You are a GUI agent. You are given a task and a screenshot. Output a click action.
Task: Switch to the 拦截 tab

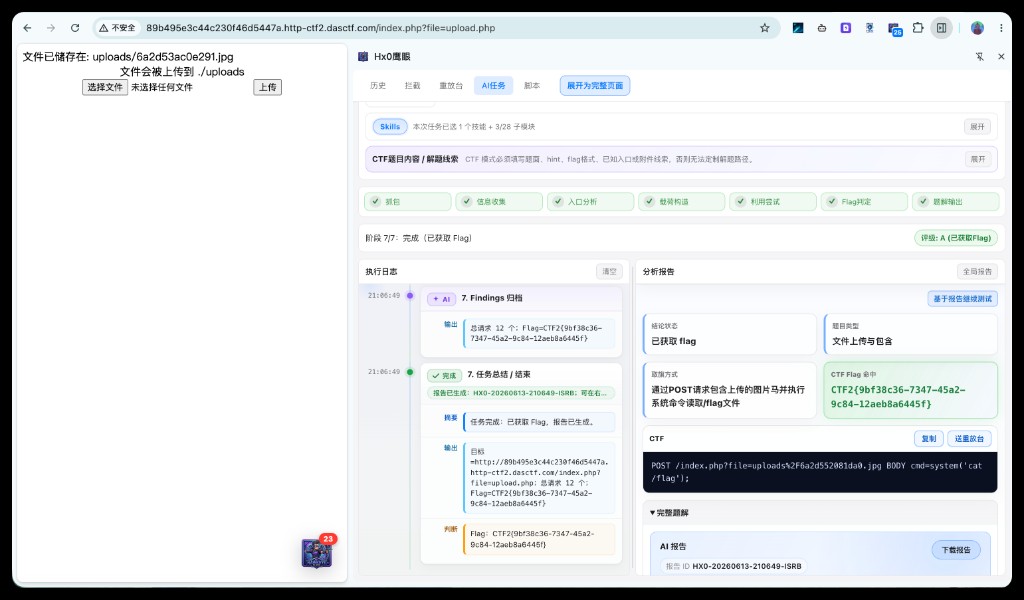412,86
